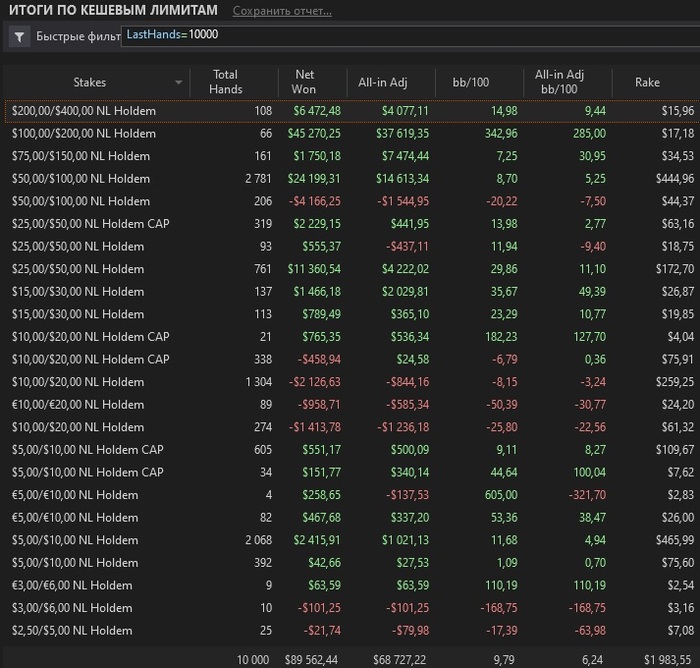This screenshot has height=668, width=700.
Task: Click the $3,00/$6,00 NL Holdem stake
Action: (x=72, y=608)
